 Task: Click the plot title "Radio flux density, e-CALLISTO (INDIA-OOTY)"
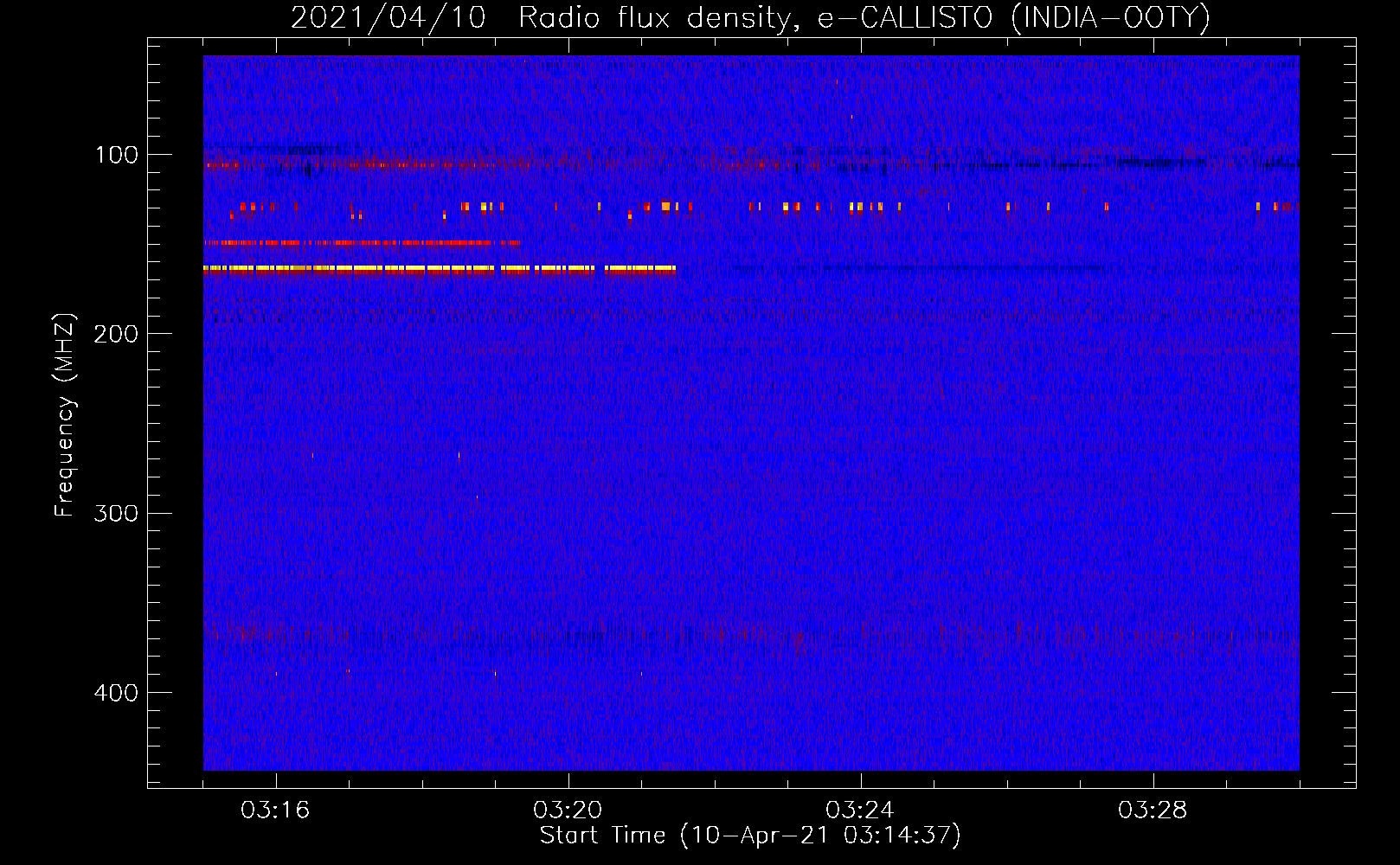(x=864, y=17)
